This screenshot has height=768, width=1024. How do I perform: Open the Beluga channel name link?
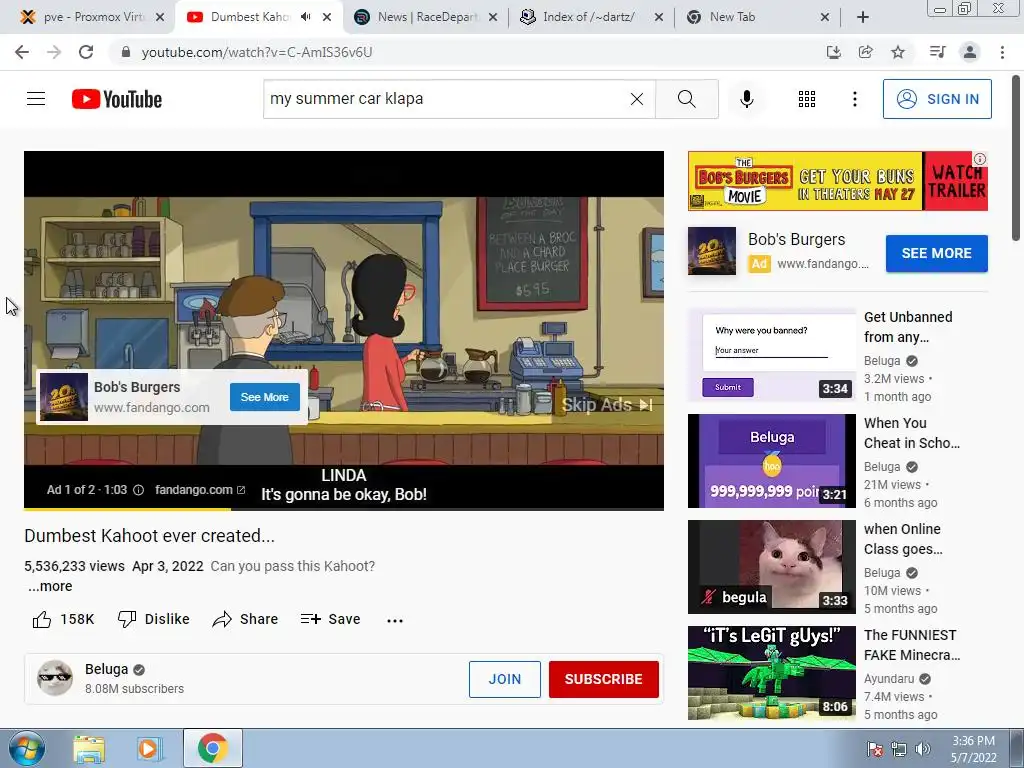coord(106,669)
